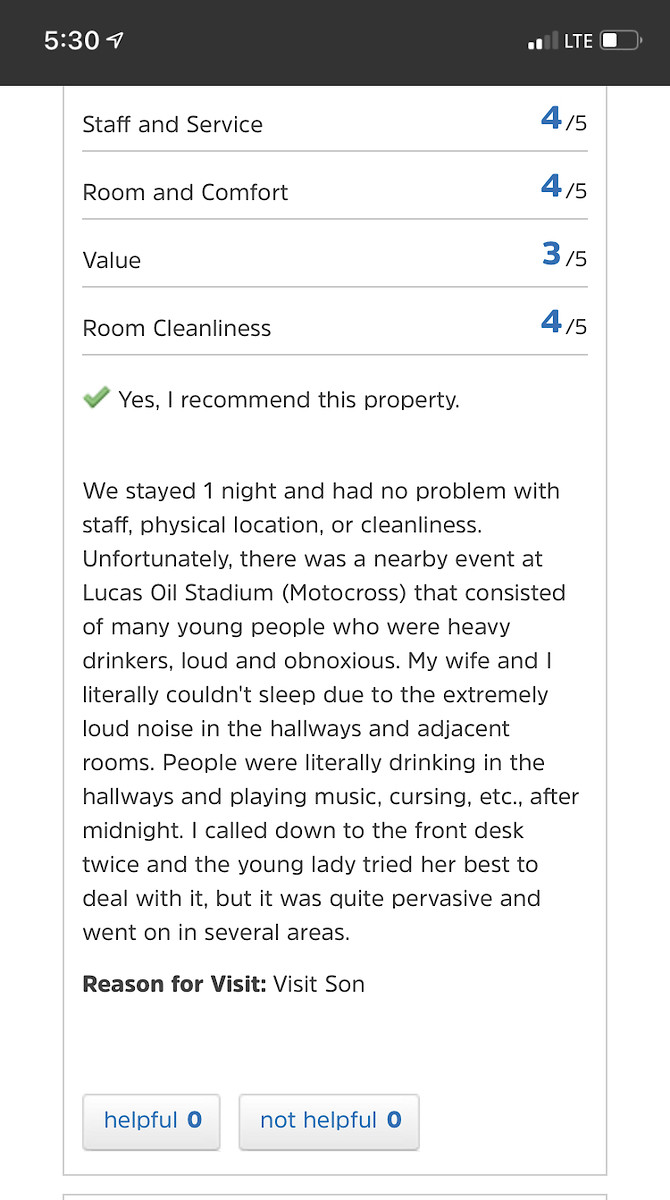Select the Value rating row
The height and width of the screenshot is (1200, 670).
click(x=335, y=255)
